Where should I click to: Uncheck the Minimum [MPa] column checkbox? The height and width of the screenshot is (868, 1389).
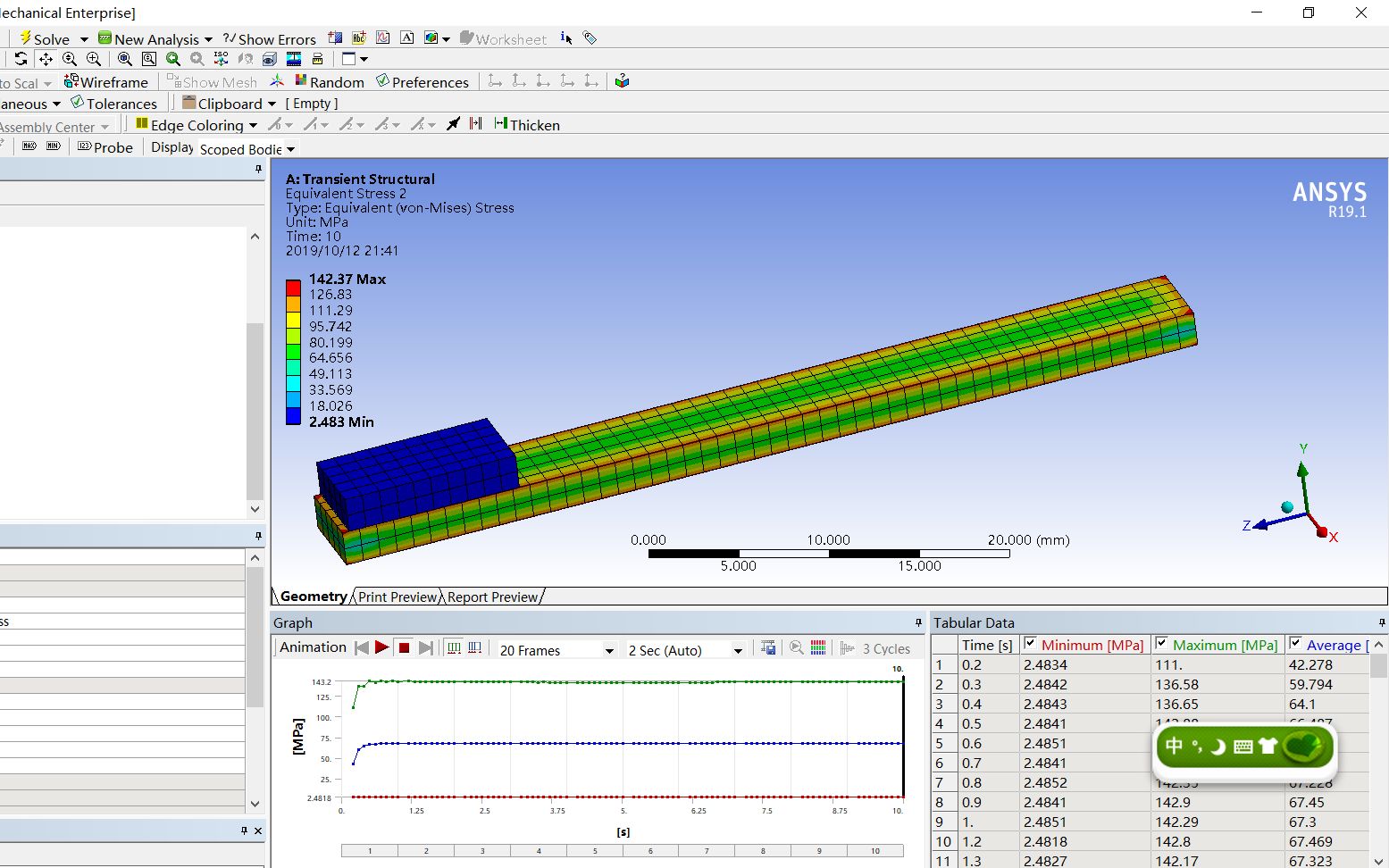[1029, 644]
